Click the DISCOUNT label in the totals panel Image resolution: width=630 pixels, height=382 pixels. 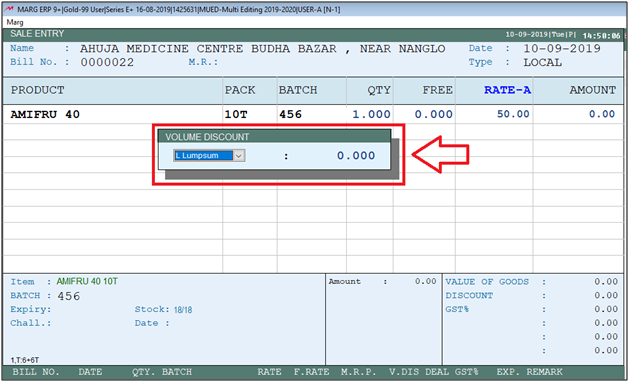[x=469, y=295]
